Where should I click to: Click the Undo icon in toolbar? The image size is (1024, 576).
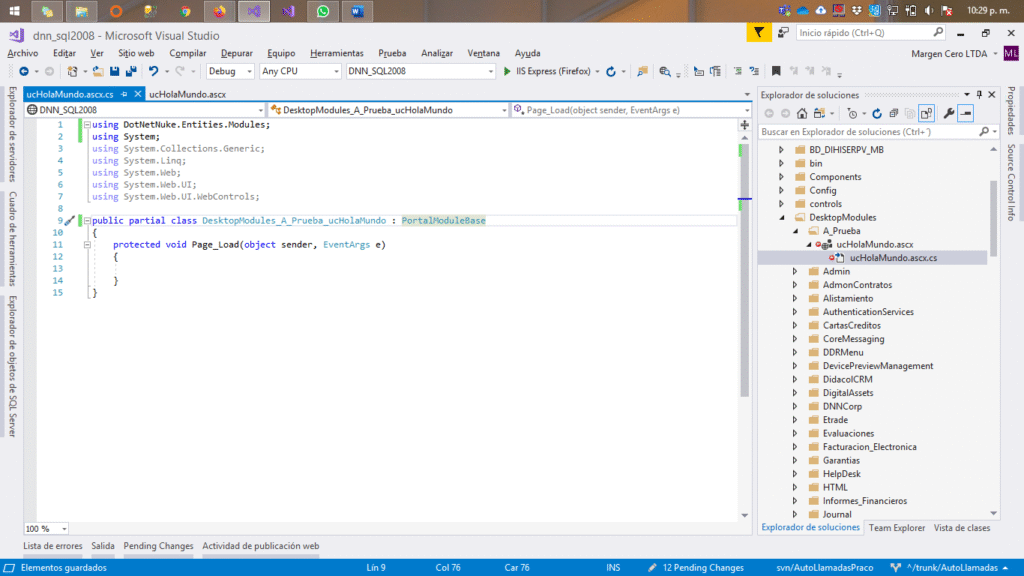(x=153, y=71)
